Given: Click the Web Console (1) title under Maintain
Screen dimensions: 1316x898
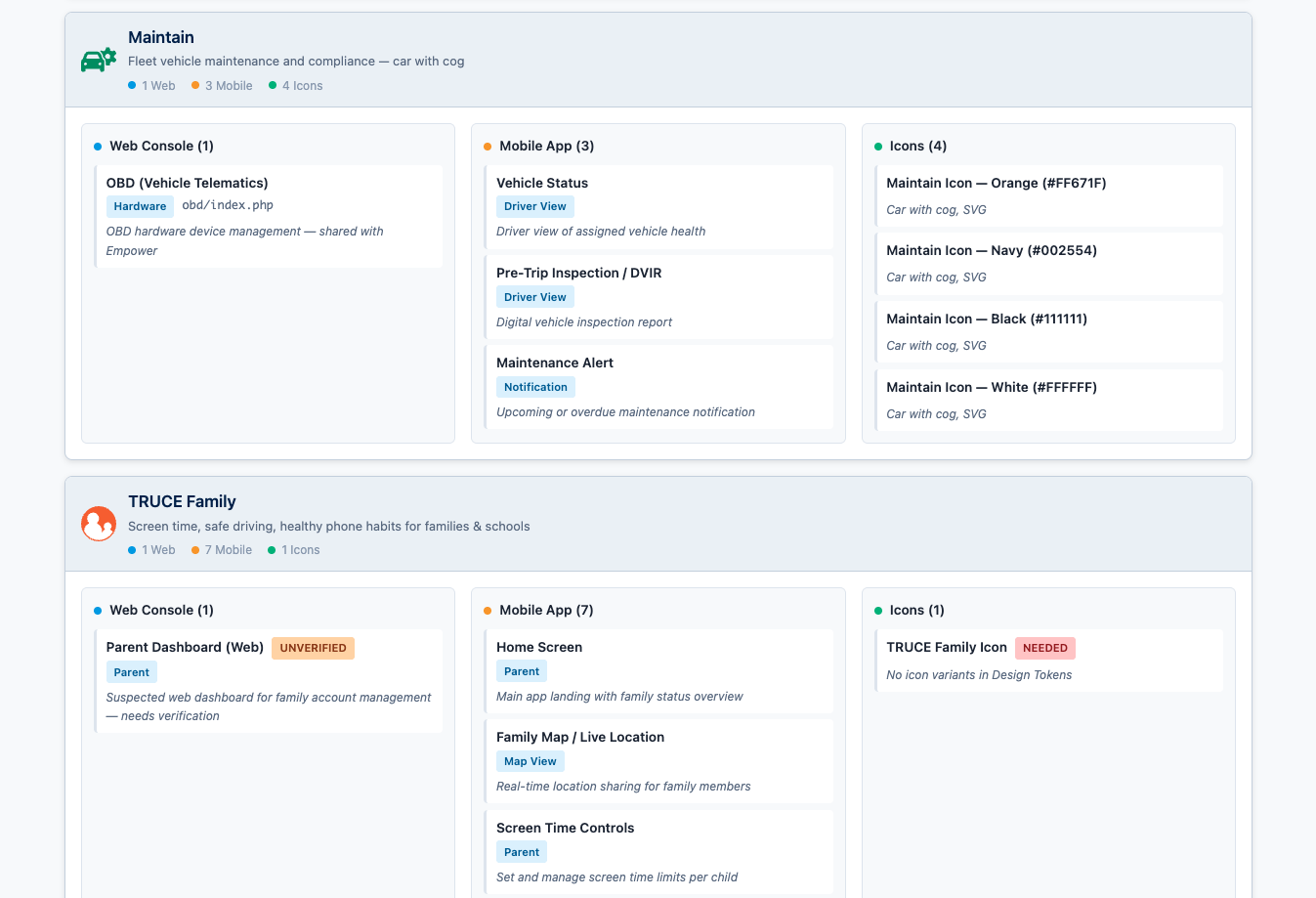Looking at the screenshot, I should 161,146.
